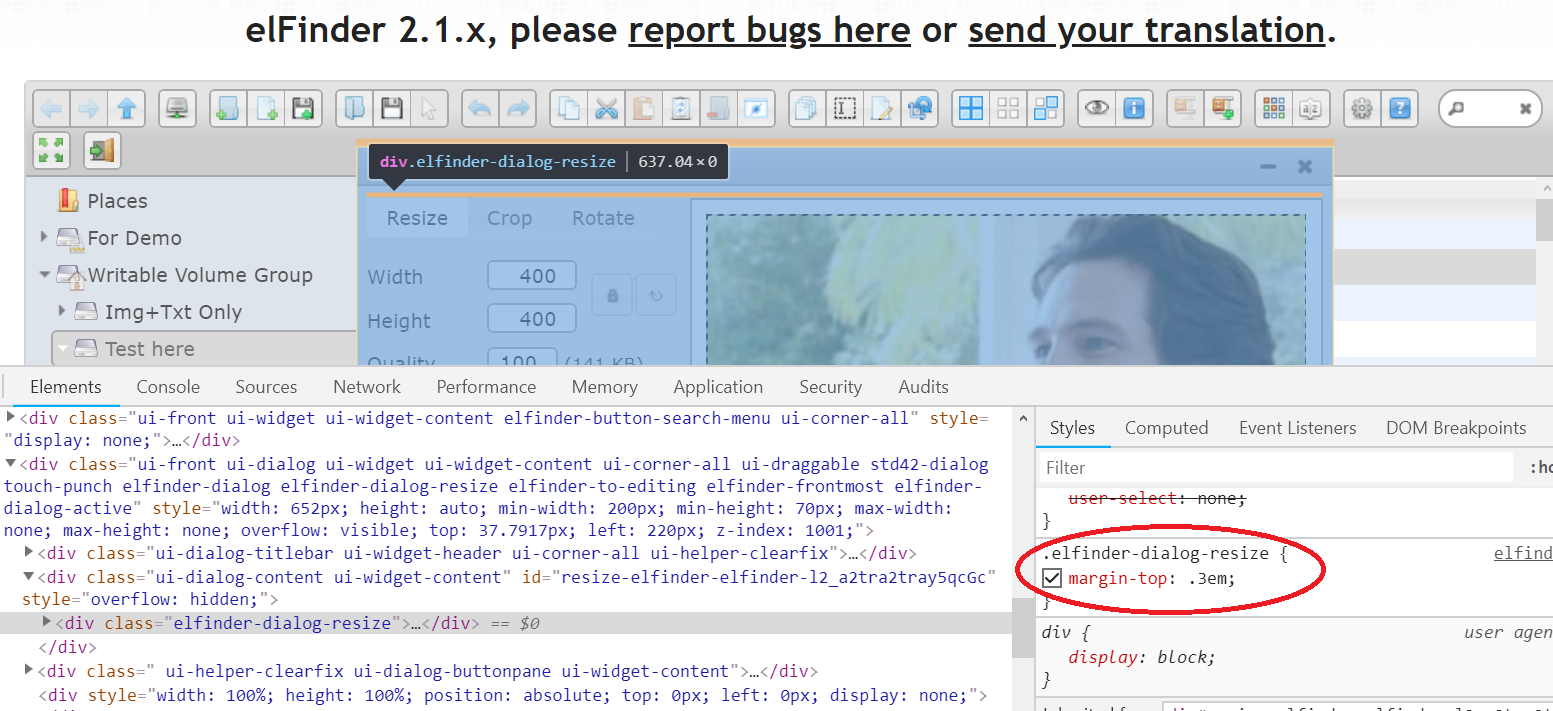Open the Console tab in DevTools
Screen dimensions: 1553x711
click(167, 387)
